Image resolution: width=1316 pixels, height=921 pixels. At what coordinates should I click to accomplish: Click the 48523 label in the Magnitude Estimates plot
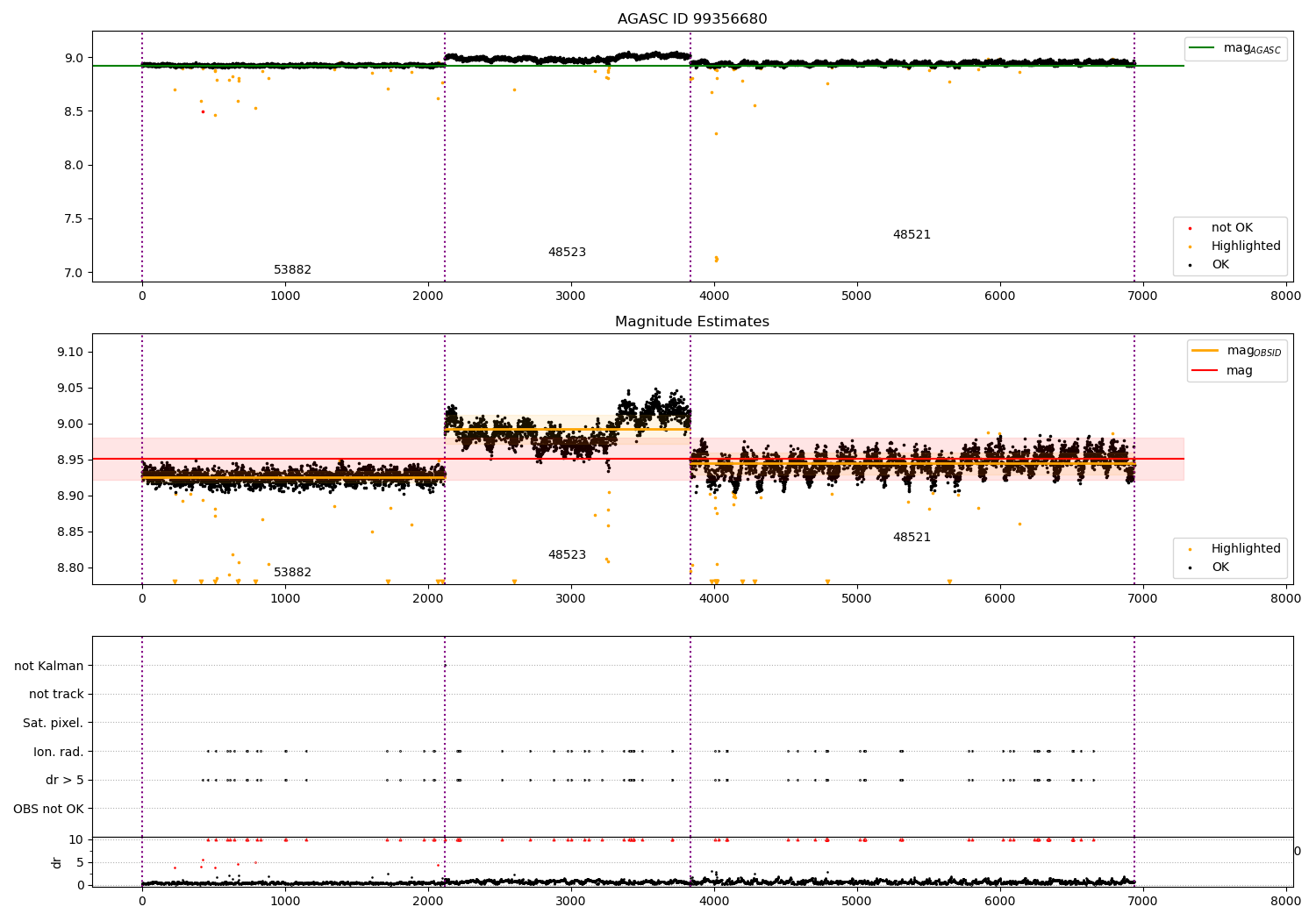point(567,555)
